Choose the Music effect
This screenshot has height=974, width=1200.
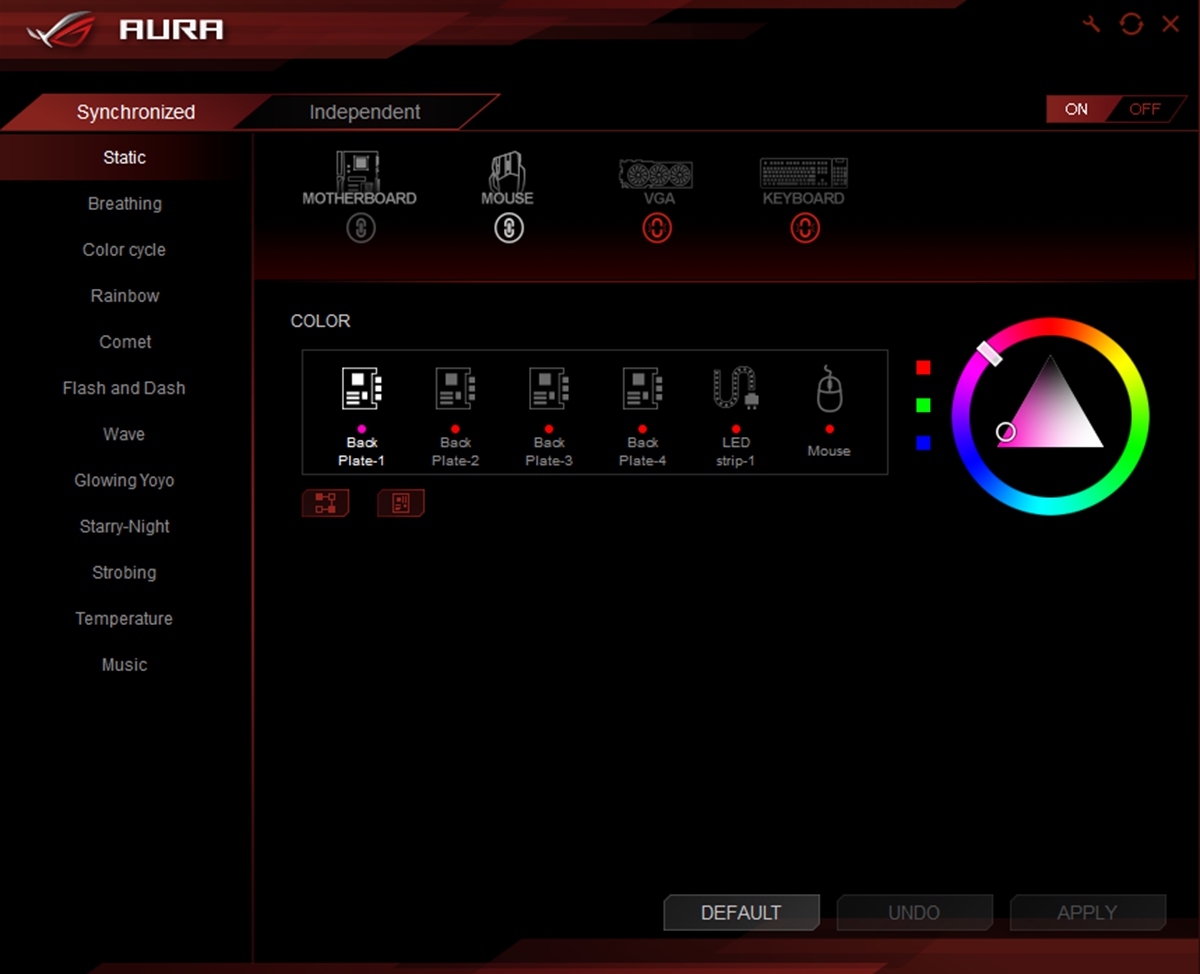tap(125, 664)
